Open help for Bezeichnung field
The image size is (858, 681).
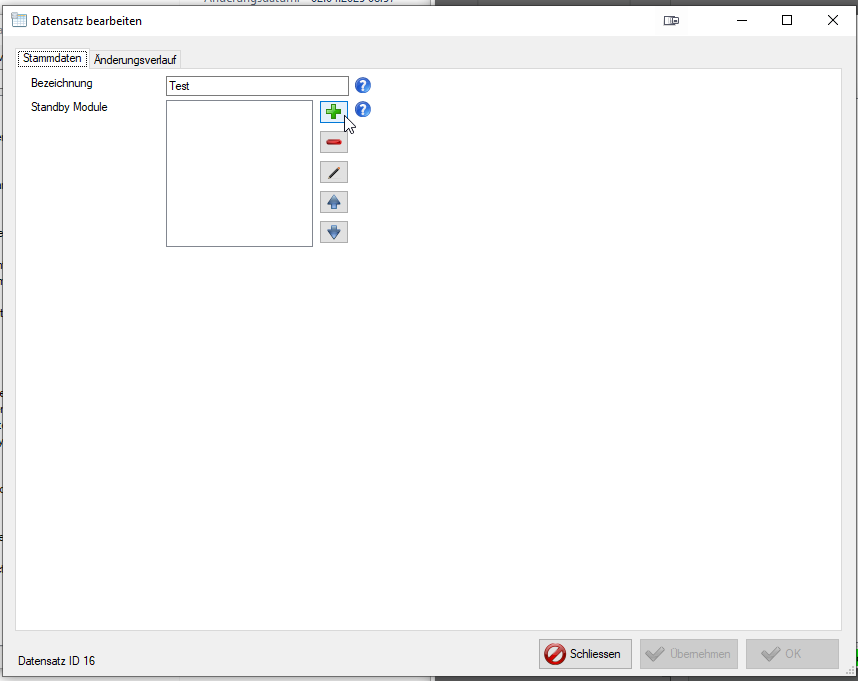tap(363, 86)
